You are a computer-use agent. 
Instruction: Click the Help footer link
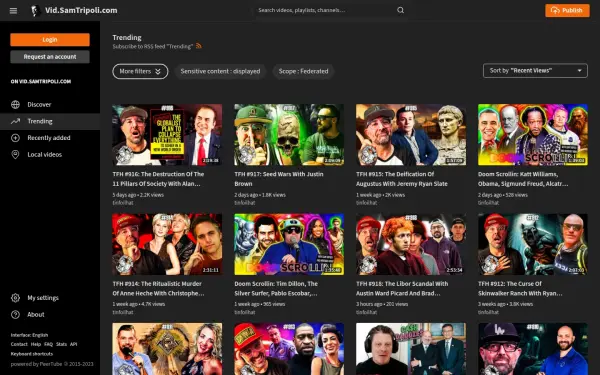point(36,344)
